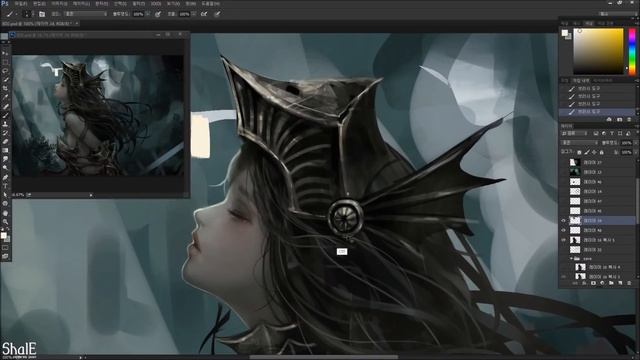Select the highlighted last history state
Screen dimensions: 640x360
tap(597, 111)
